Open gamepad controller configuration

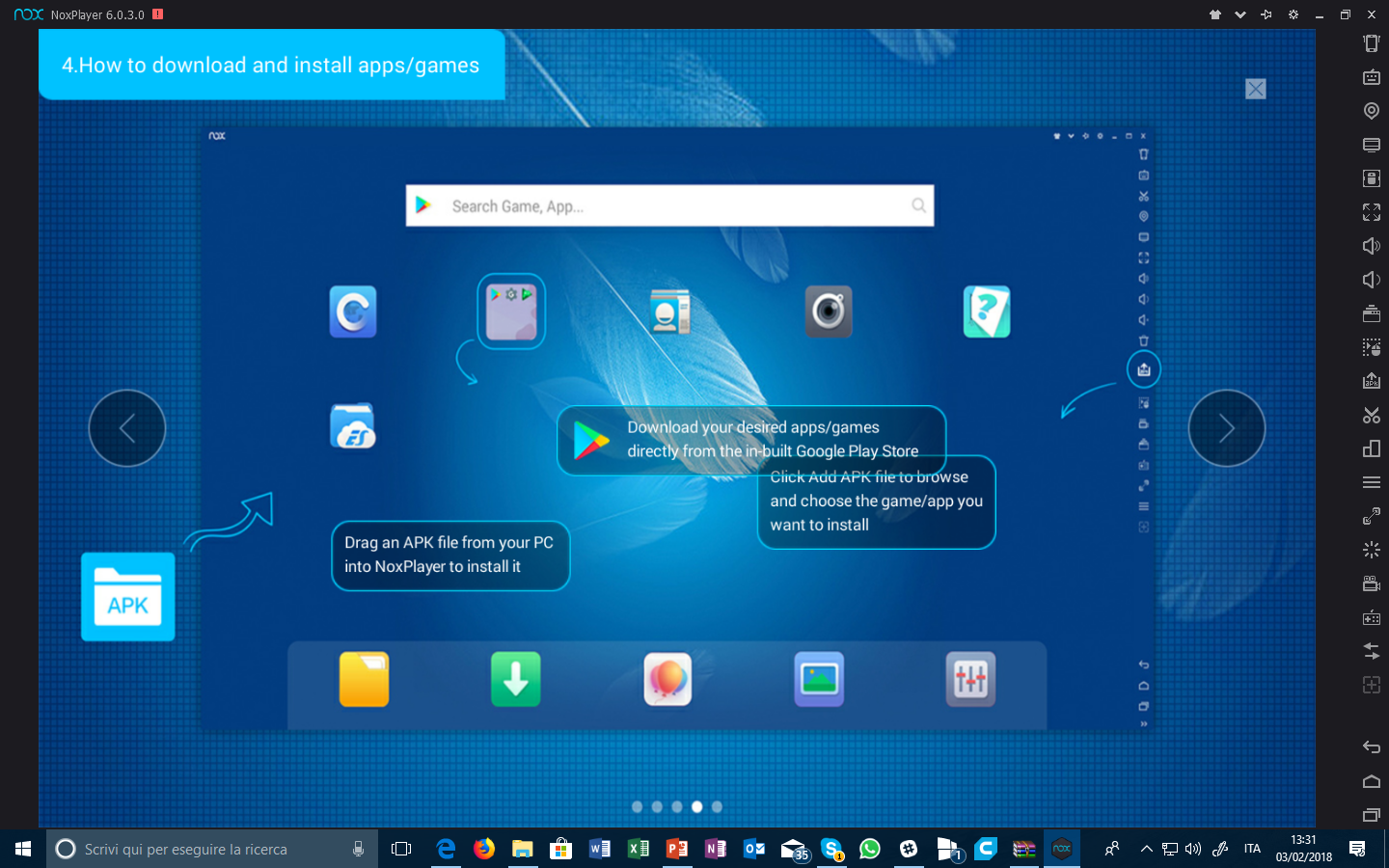pyautogui.click(x=1371, y=617)
